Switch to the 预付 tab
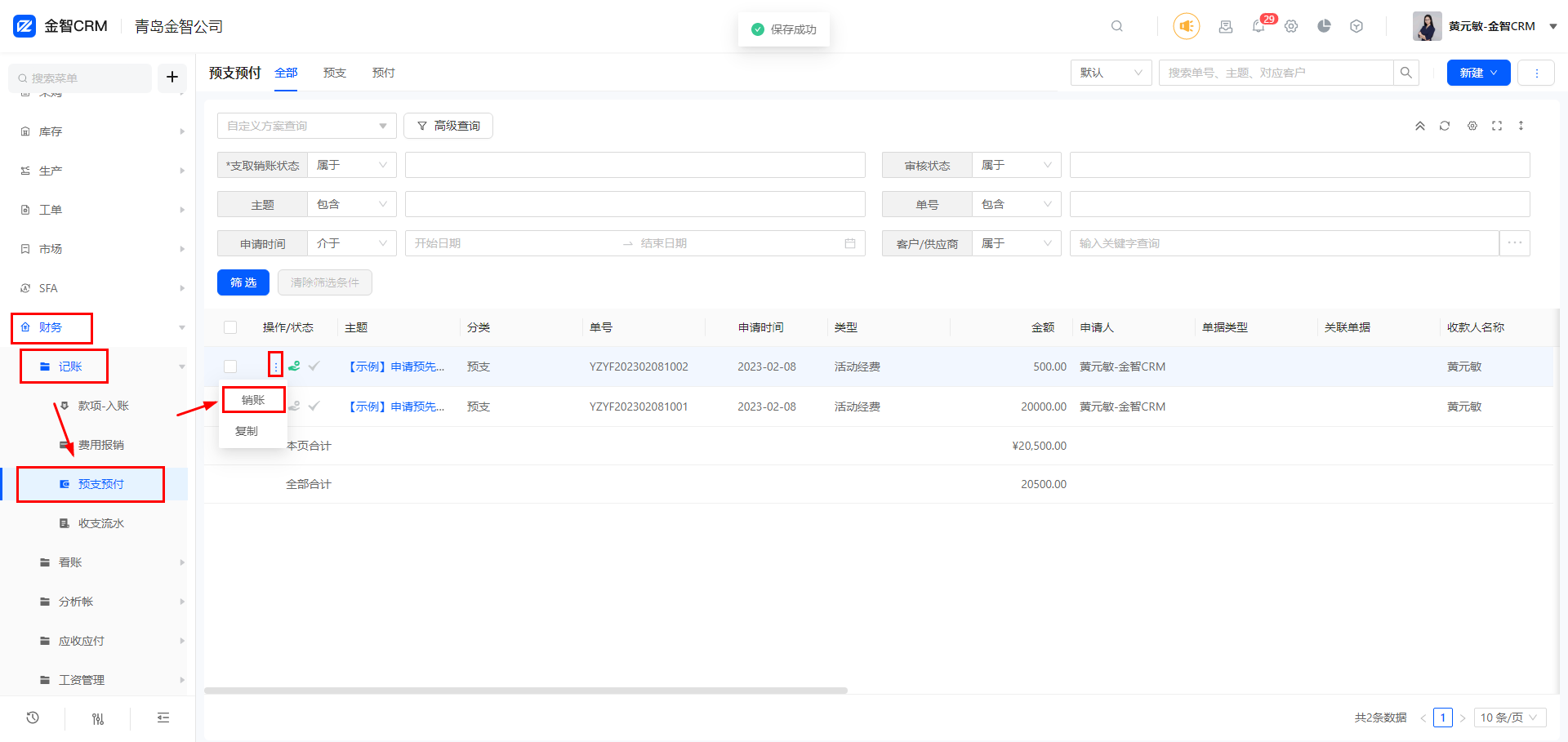Viewport: 1568px width, 742px height. [x=384, y=73]
